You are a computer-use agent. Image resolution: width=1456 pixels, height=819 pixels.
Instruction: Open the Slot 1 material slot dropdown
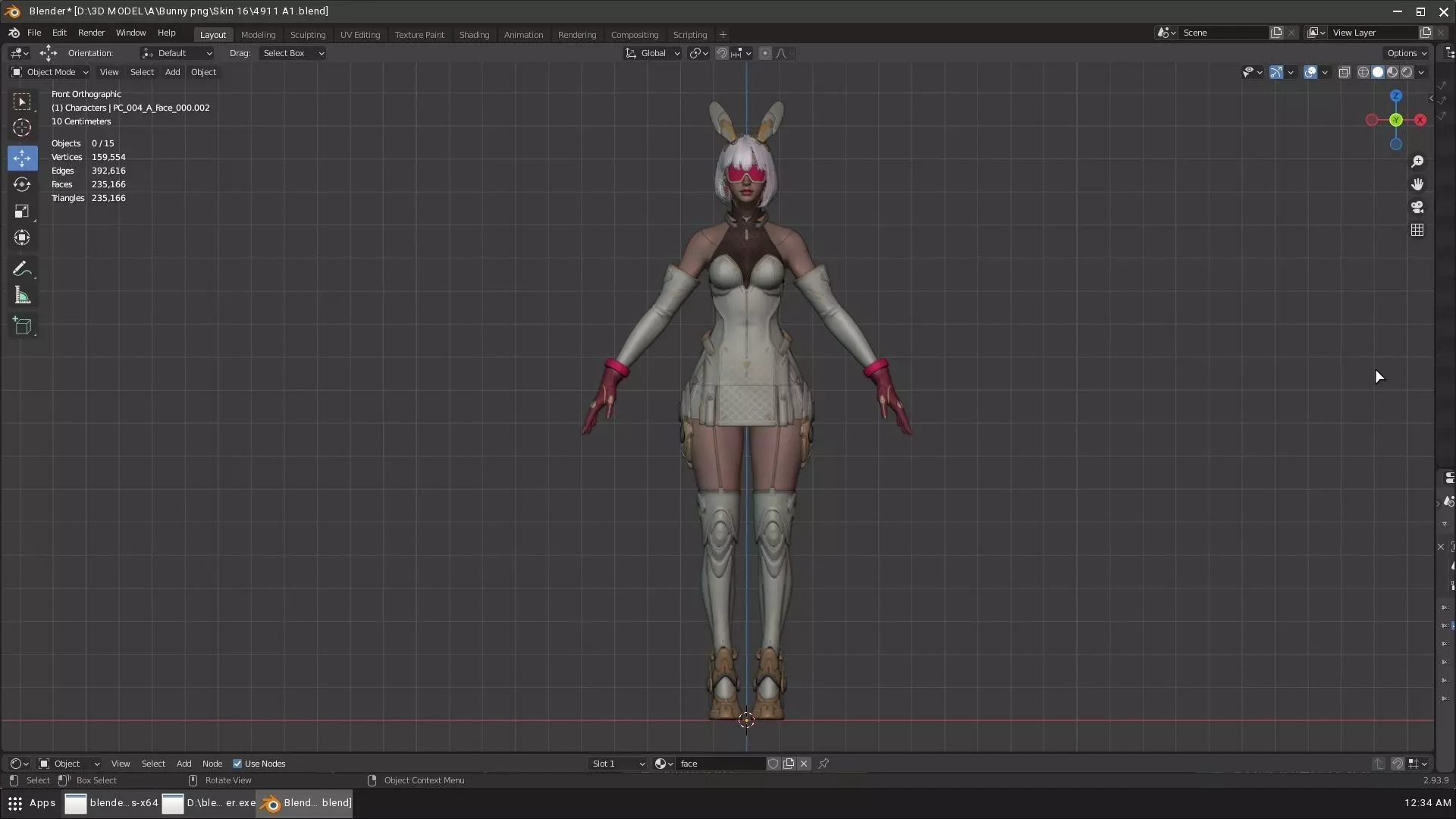pyautogui.click(x=618, y=764)
